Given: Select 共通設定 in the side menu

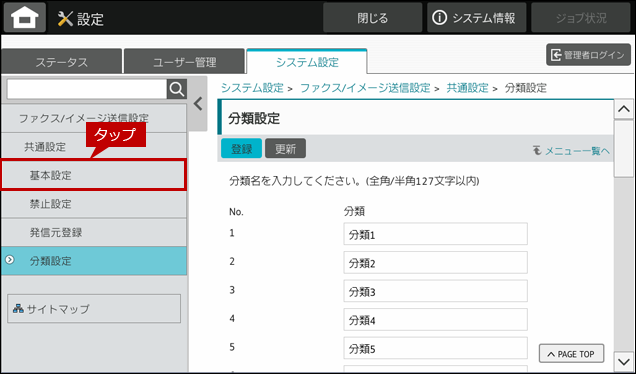Looking at the screenshot, I should (94, 146).
